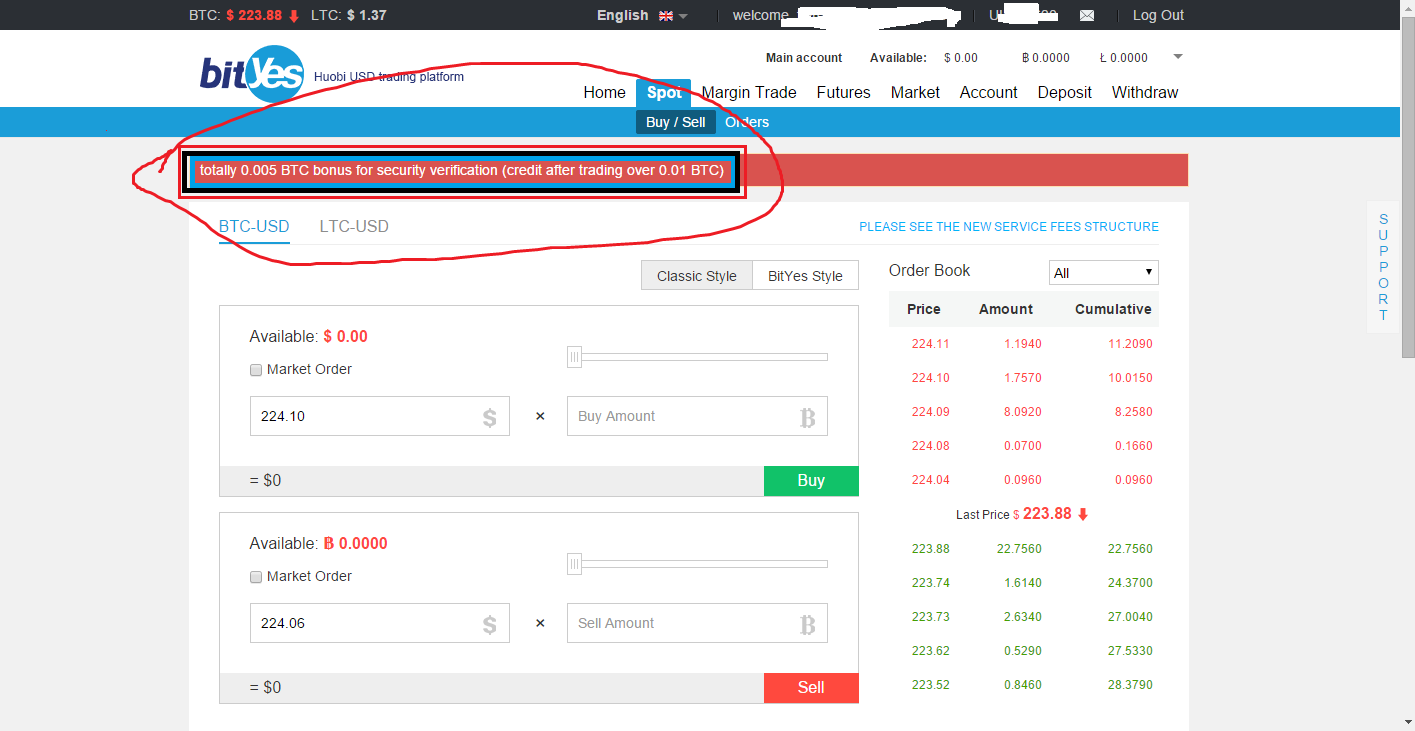Click the red arrow next to BTC ticker
The height and width of the screenshot is (731, 1415).
[x=293, y=16]
